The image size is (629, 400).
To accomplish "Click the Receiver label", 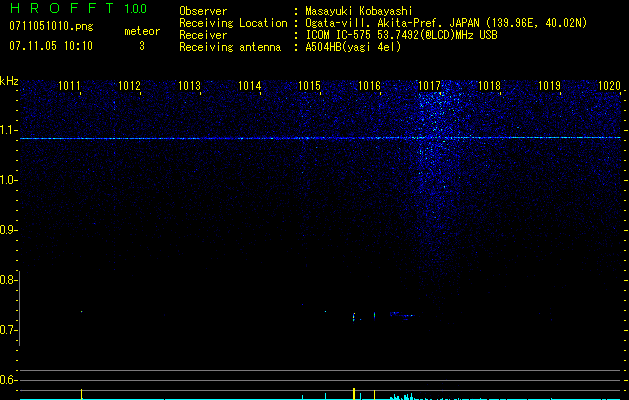I will 203,35.
